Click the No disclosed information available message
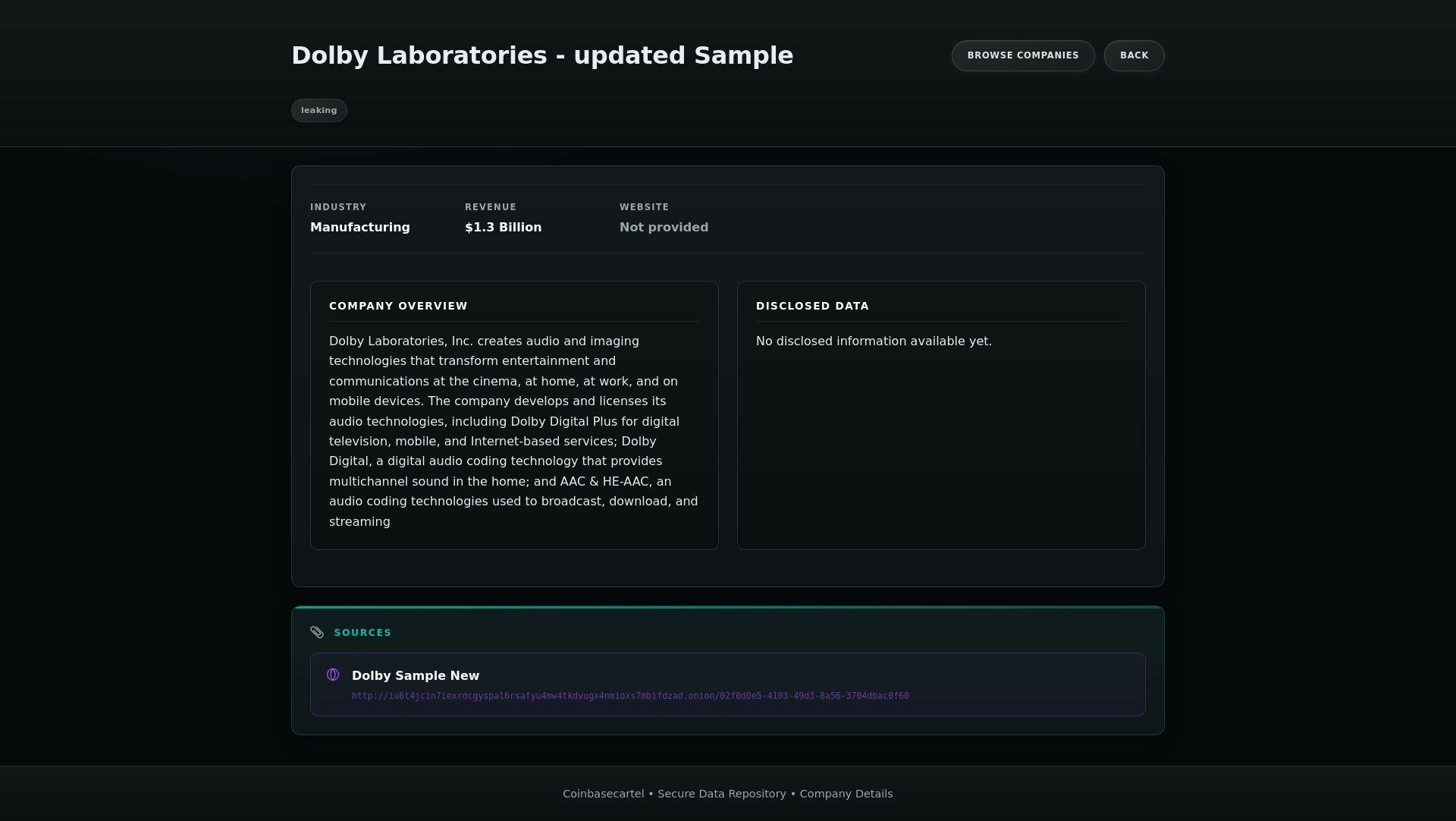 (874, 341)
